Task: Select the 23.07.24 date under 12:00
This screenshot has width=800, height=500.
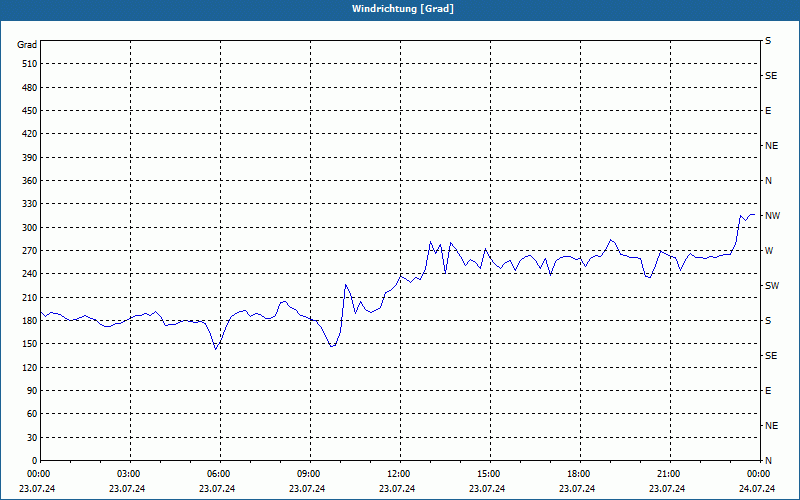Action: (x=397, y=488)
